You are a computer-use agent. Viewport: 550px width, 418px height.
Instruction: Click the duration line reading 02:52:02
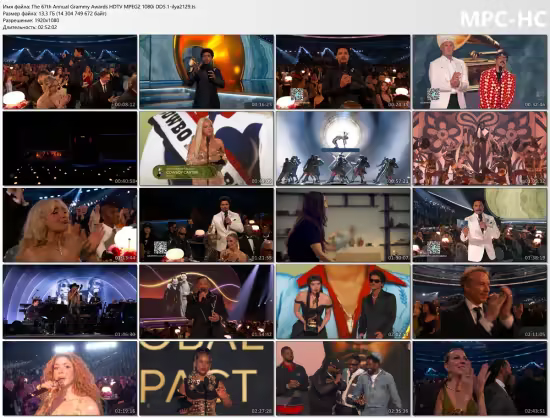point(30,27)
